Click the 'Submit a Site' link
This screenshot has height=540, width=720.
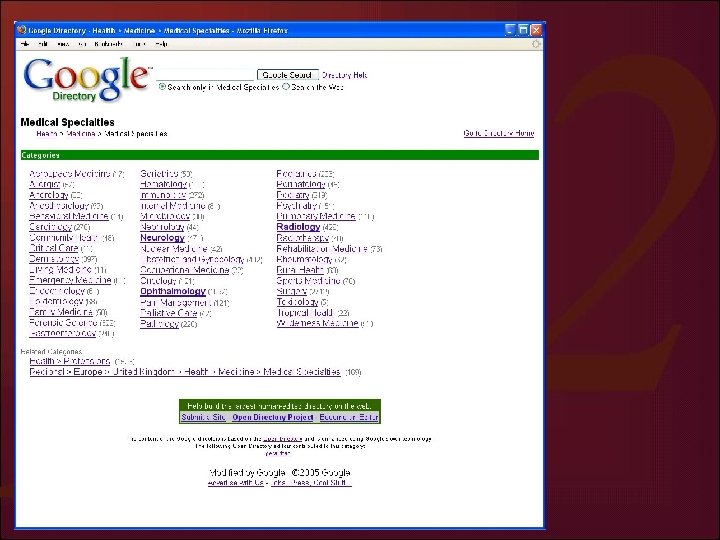[203, 417]
